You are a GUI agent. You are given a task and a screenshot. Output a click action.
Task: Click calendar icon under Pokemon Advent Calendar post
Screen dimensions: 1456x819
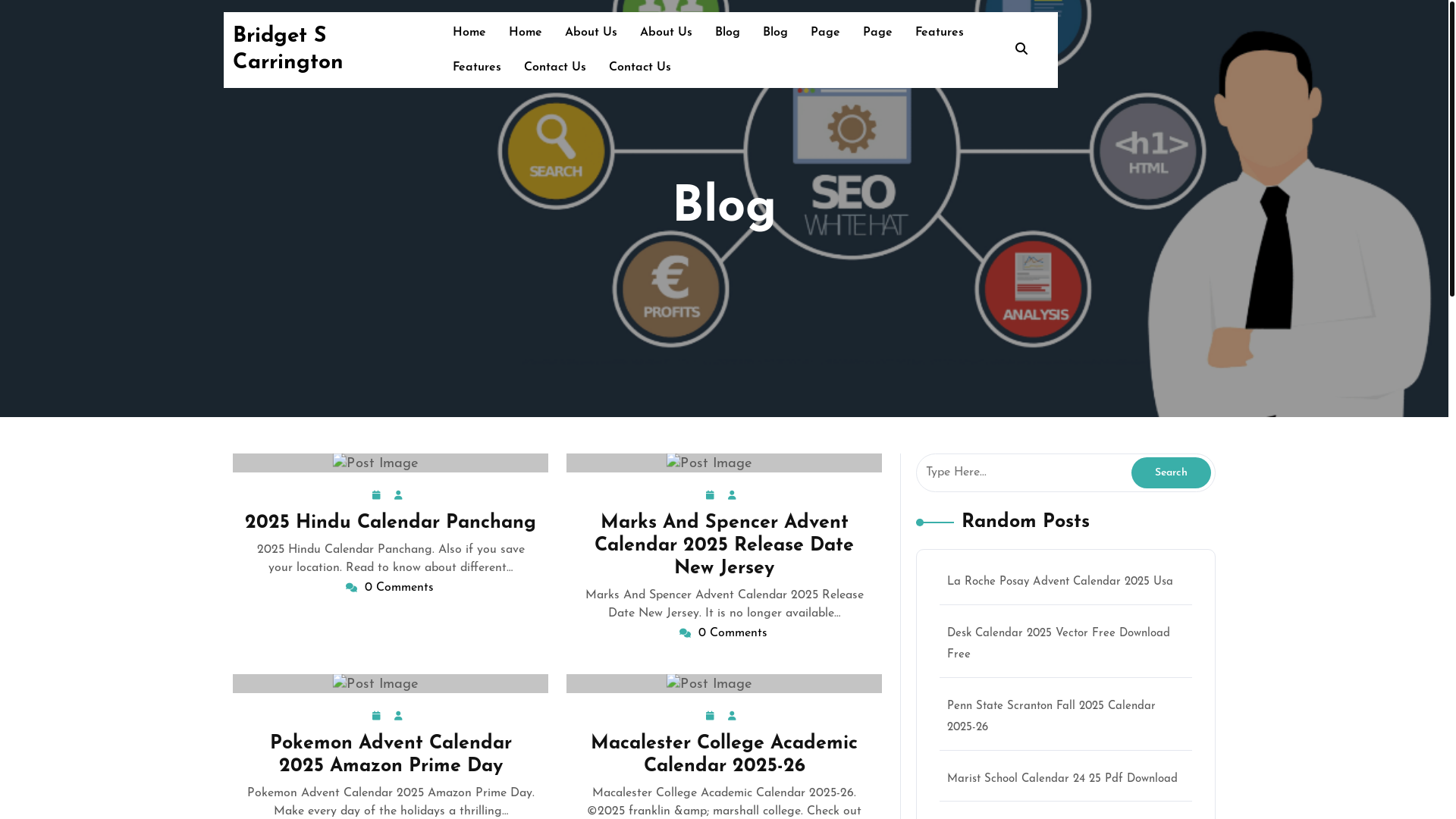[x=376, y=716]
